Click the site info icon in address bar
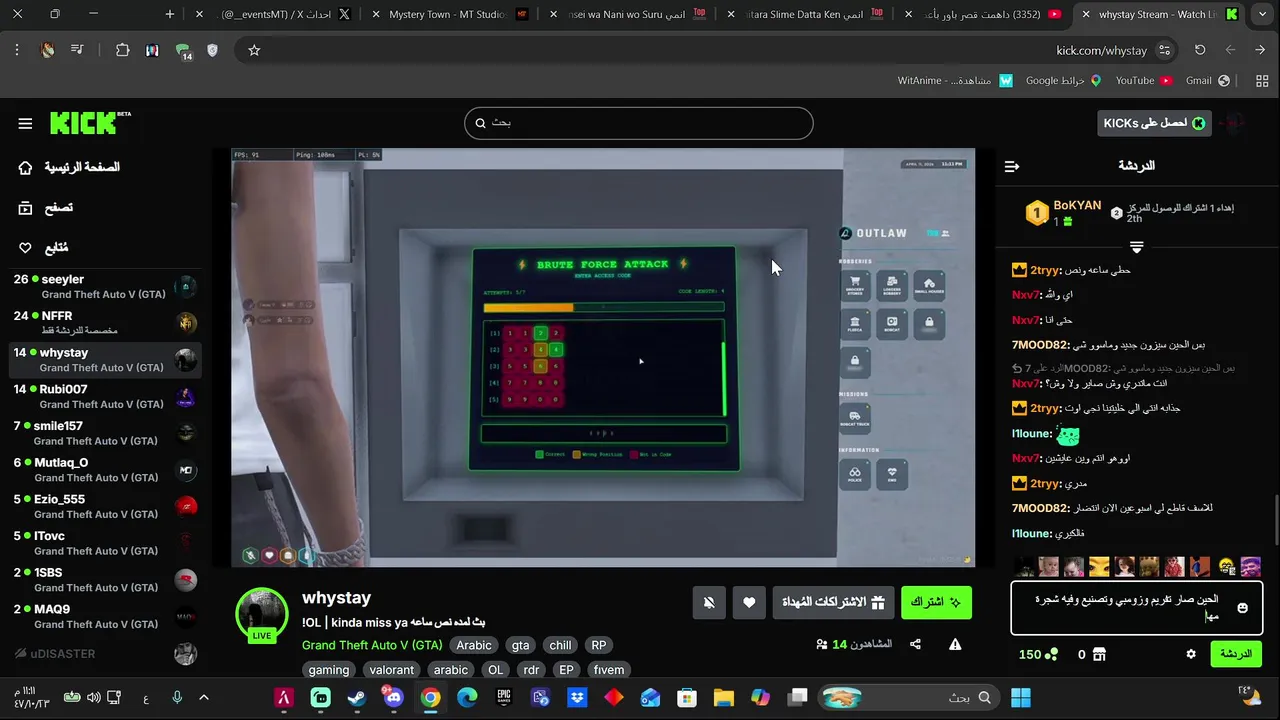Image resolution: width=1280 pixels, height=720 pixels. tap(1164, 50)
